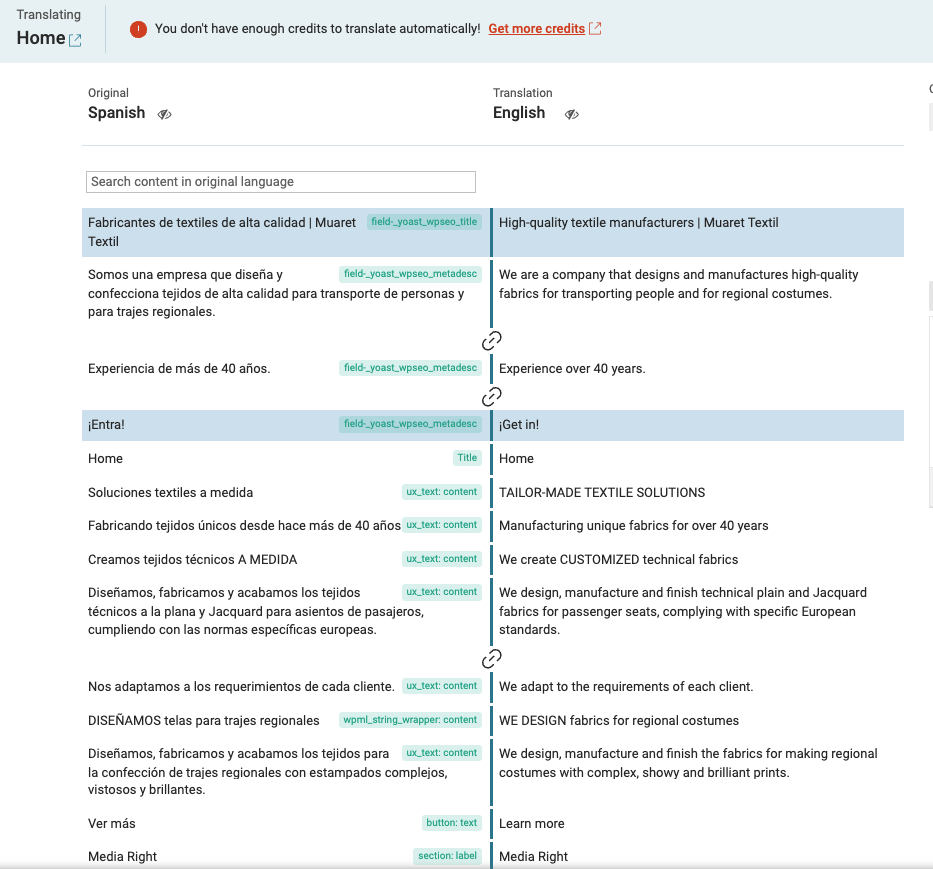
Task: Click the Home page title link
Action: 41,38
